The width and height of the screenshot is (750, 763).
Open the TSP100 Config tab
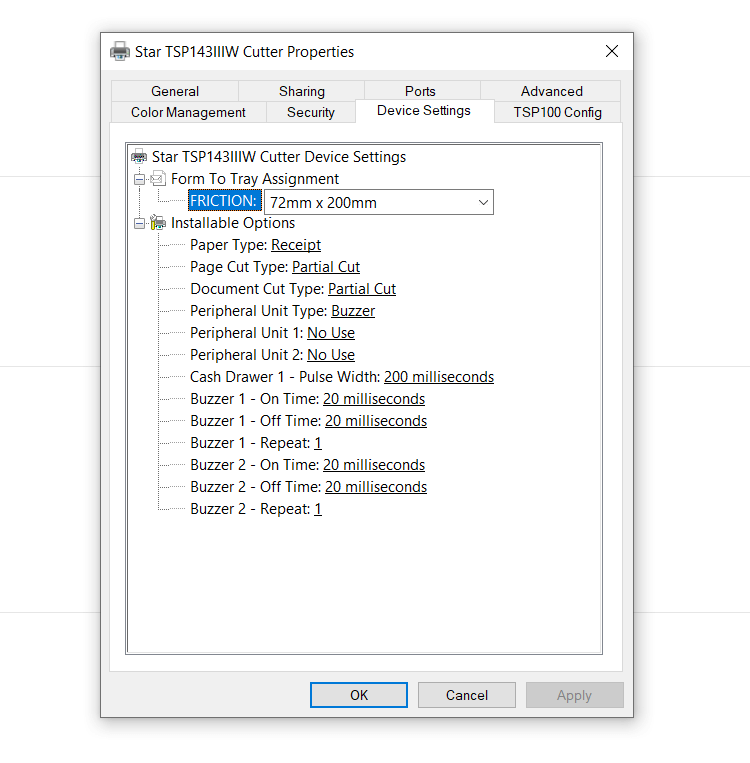[558, 112]
